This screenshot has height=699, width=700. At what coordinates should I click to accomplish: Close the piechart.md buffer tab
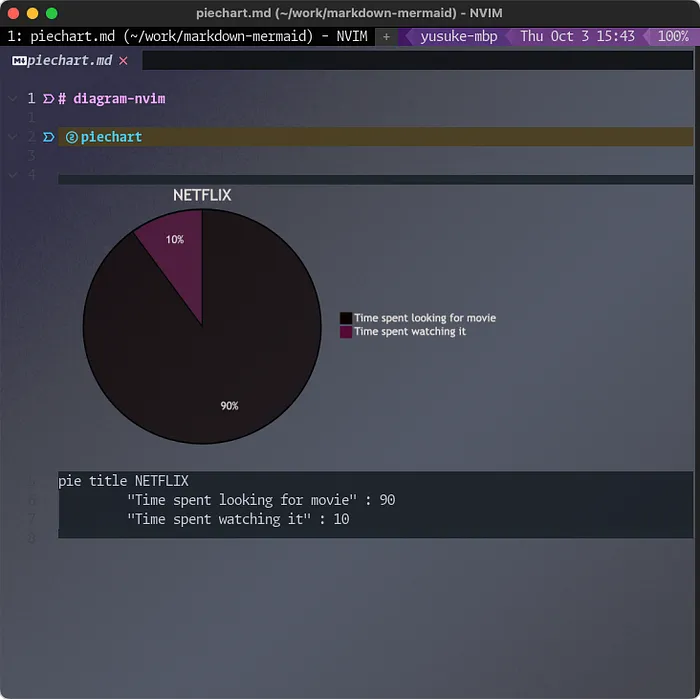coord(123,61)
